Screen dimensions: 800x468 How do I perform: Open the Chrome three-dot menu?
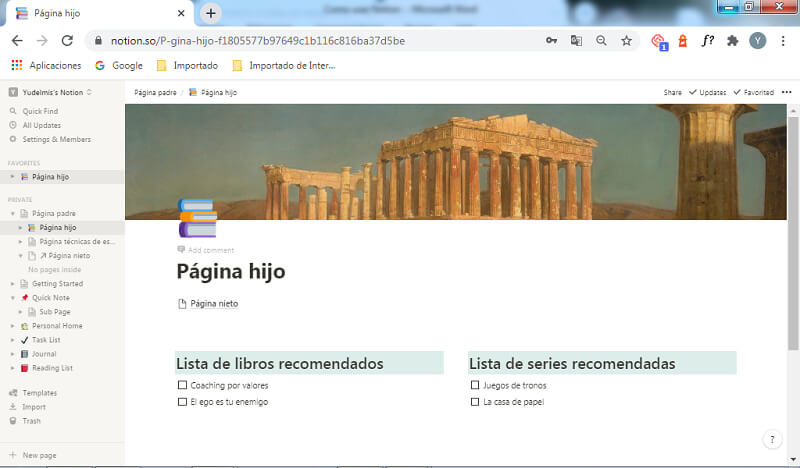783,41
